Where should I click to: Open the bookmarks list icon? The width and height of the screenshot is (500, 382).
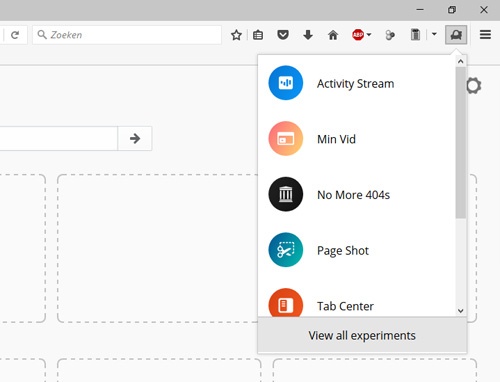pyautogui.click(x=258, y=35)
